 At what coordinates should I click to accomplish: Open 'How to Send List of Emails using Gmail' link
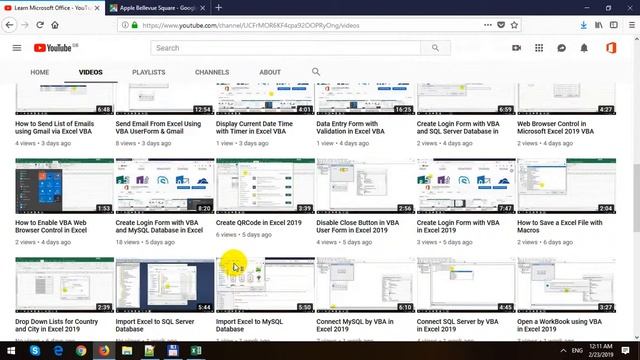coord(55,127)
